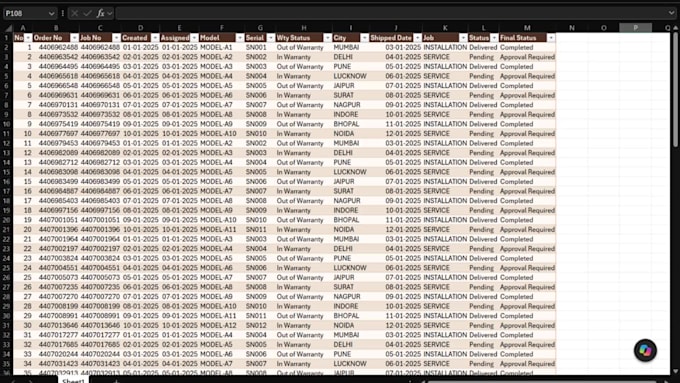
Task: Open the City column filter dropdown
Action: point(364,38)
